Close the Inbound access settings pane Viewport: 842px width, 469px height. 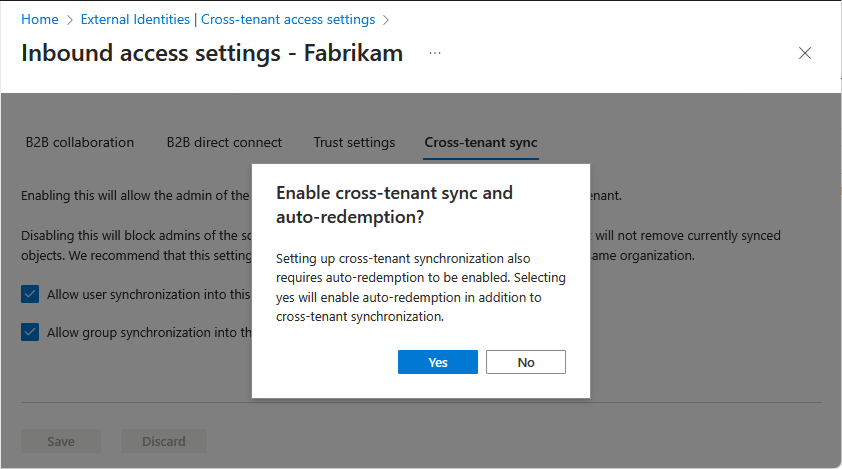[x=804, y=53]
